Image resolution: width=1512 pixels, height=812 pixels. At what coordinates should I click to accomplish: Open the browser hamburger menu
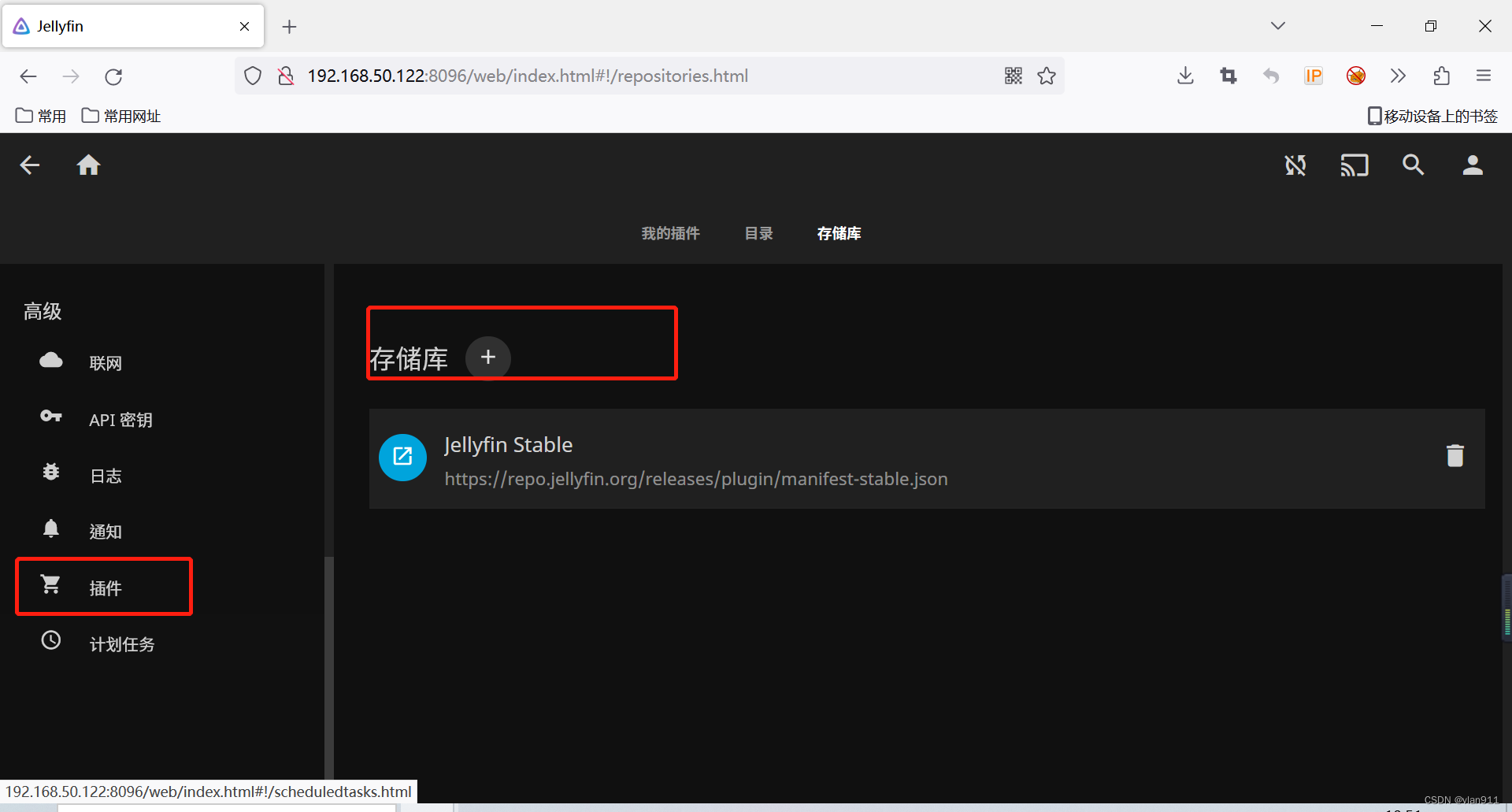tap(1484, 76)
